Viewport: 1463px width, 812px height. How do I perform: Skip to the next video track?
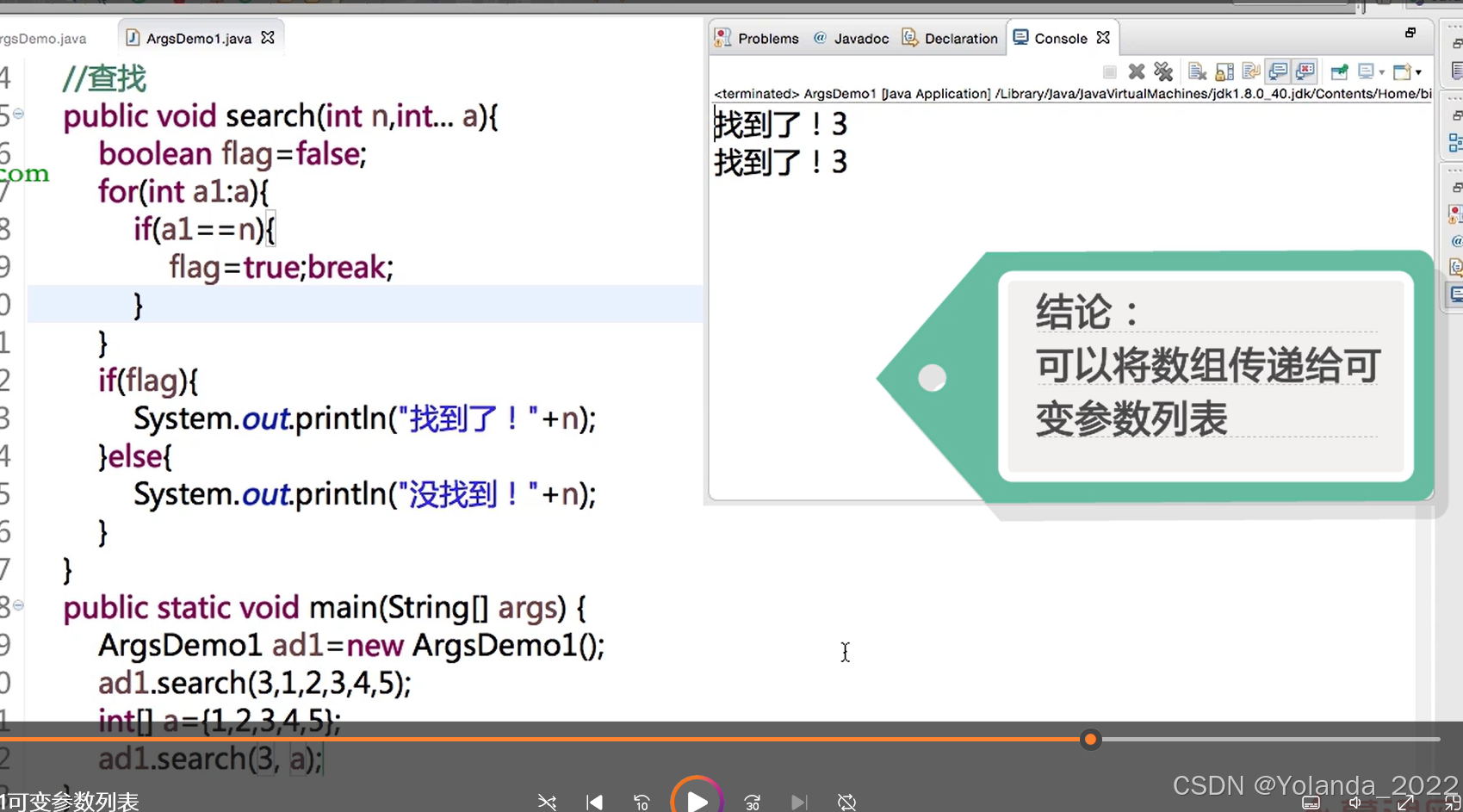[x=799, y=803]
